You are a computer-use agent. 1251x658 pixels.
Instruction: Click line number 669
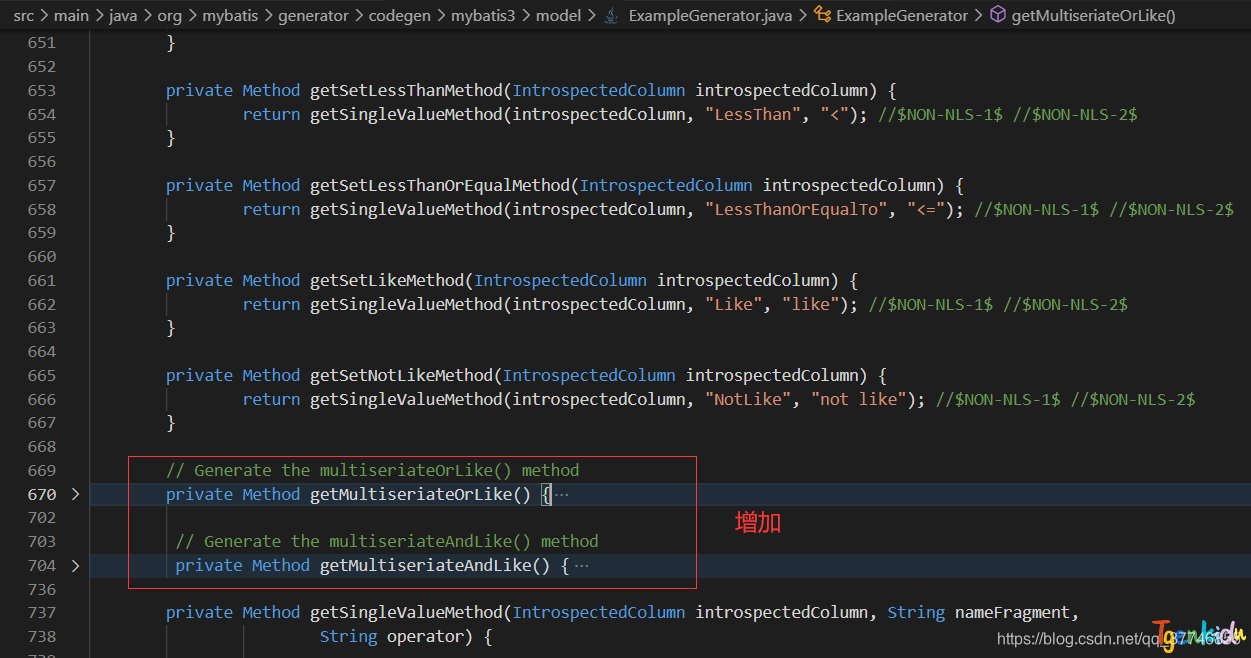point(42,470)
